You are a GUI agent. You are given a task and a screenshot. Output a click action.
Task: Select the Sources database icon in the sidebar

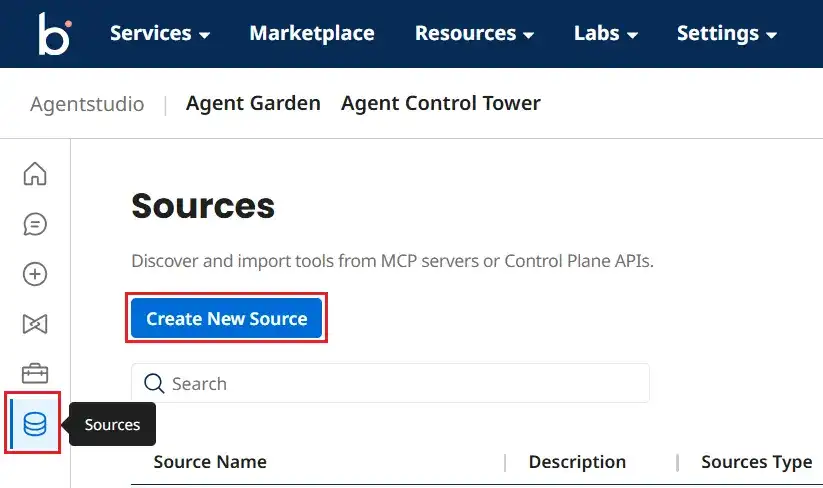point(35,424)
